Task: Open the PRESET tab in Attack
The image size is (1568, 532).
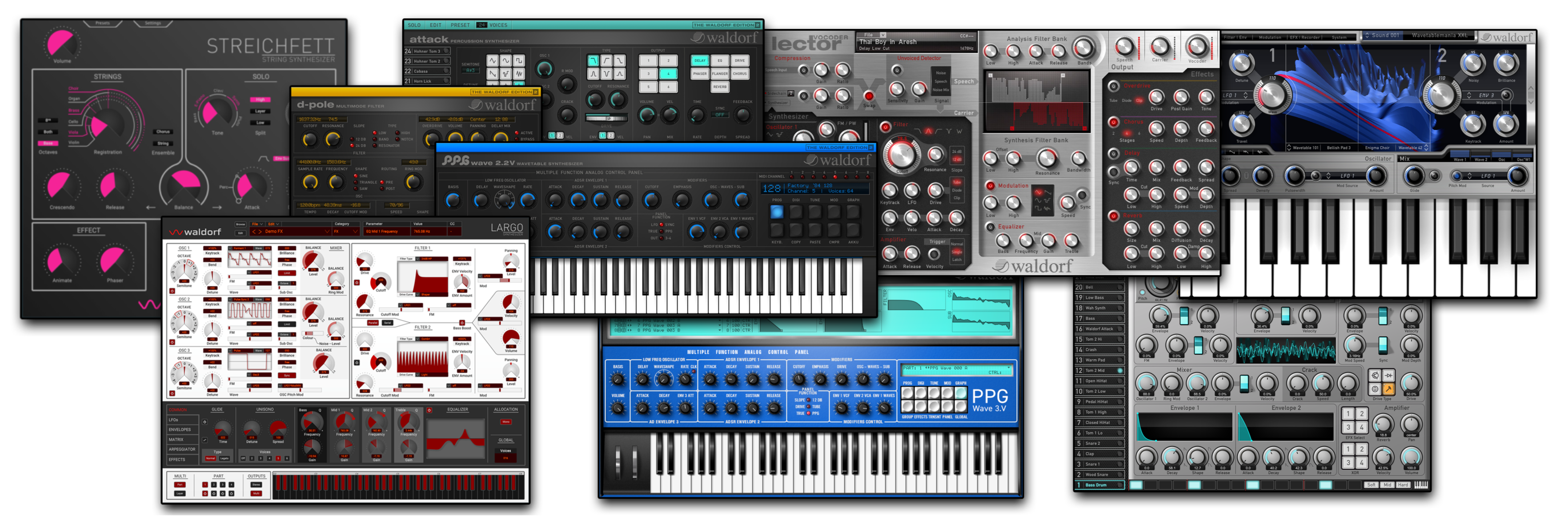Action: (460, 25)
